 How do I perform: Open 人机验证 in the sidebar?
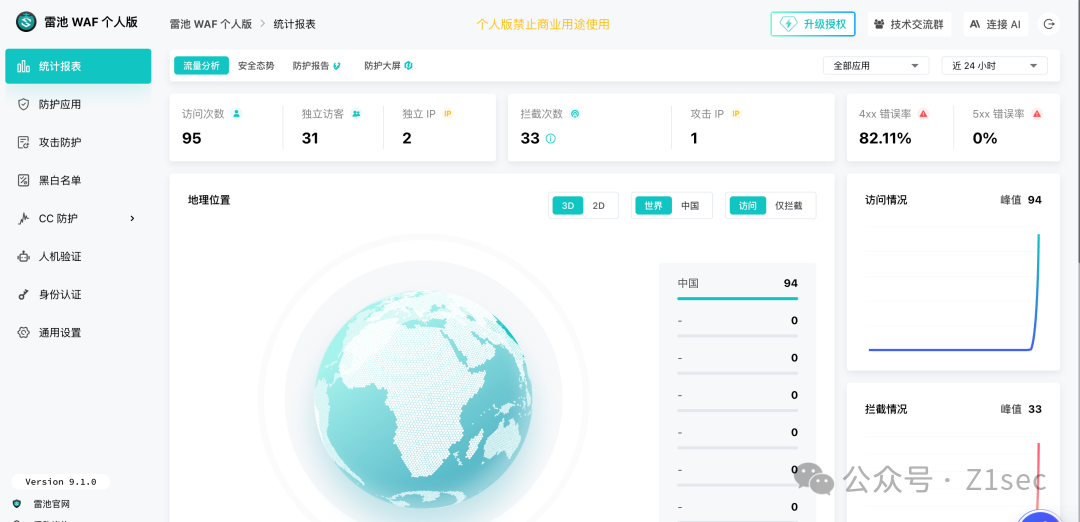point(79,256)
